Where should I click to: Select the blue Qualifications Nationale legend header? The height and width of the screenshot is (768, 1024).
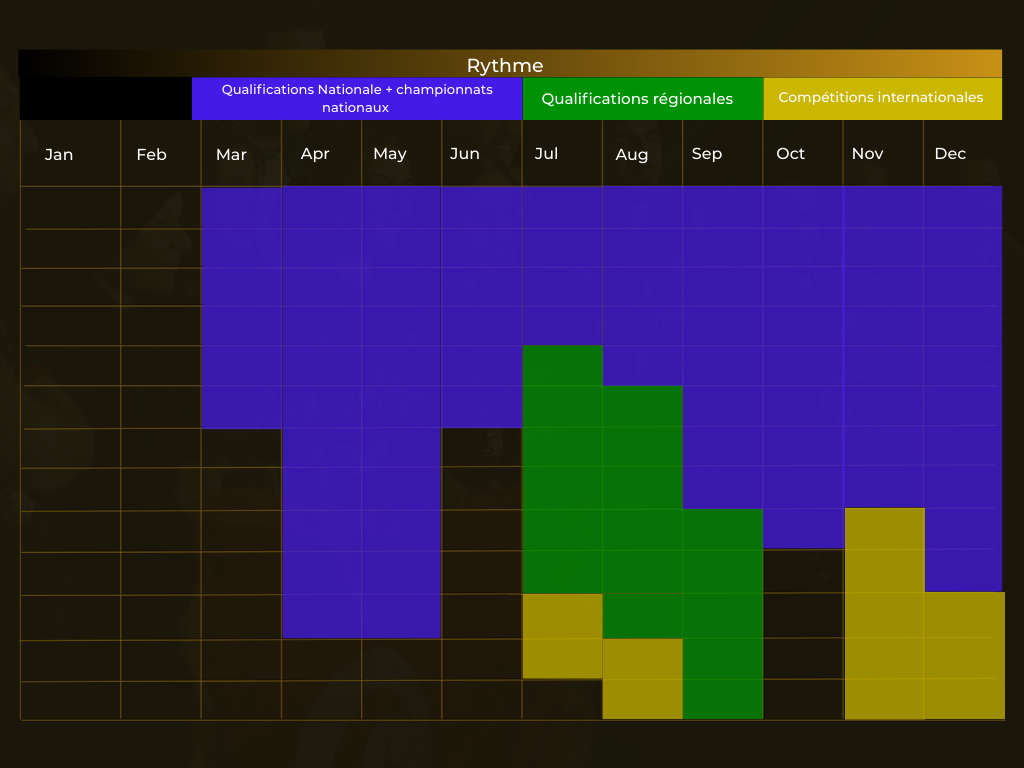tap(357, 98)
